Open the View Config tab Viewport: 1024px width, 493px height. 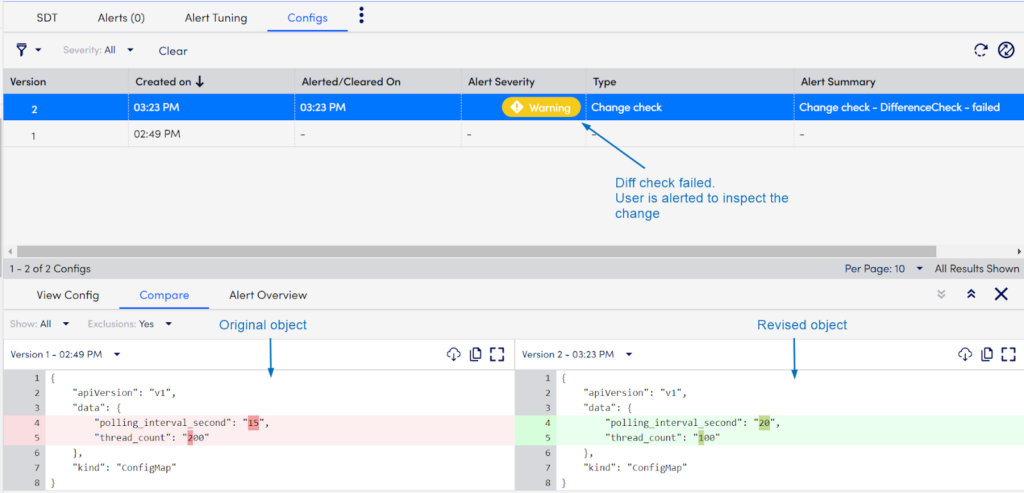click(68, 295)
